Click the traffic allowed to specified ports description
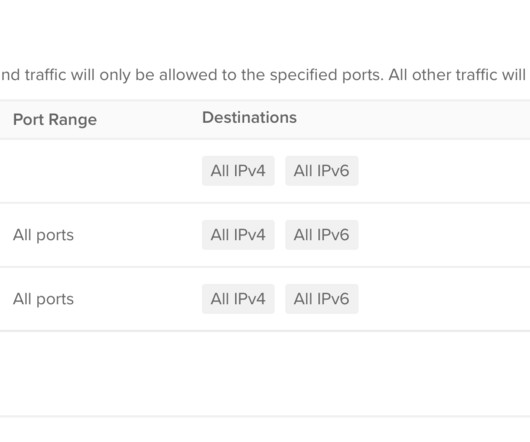530x442 pixels. coord(264,75)
